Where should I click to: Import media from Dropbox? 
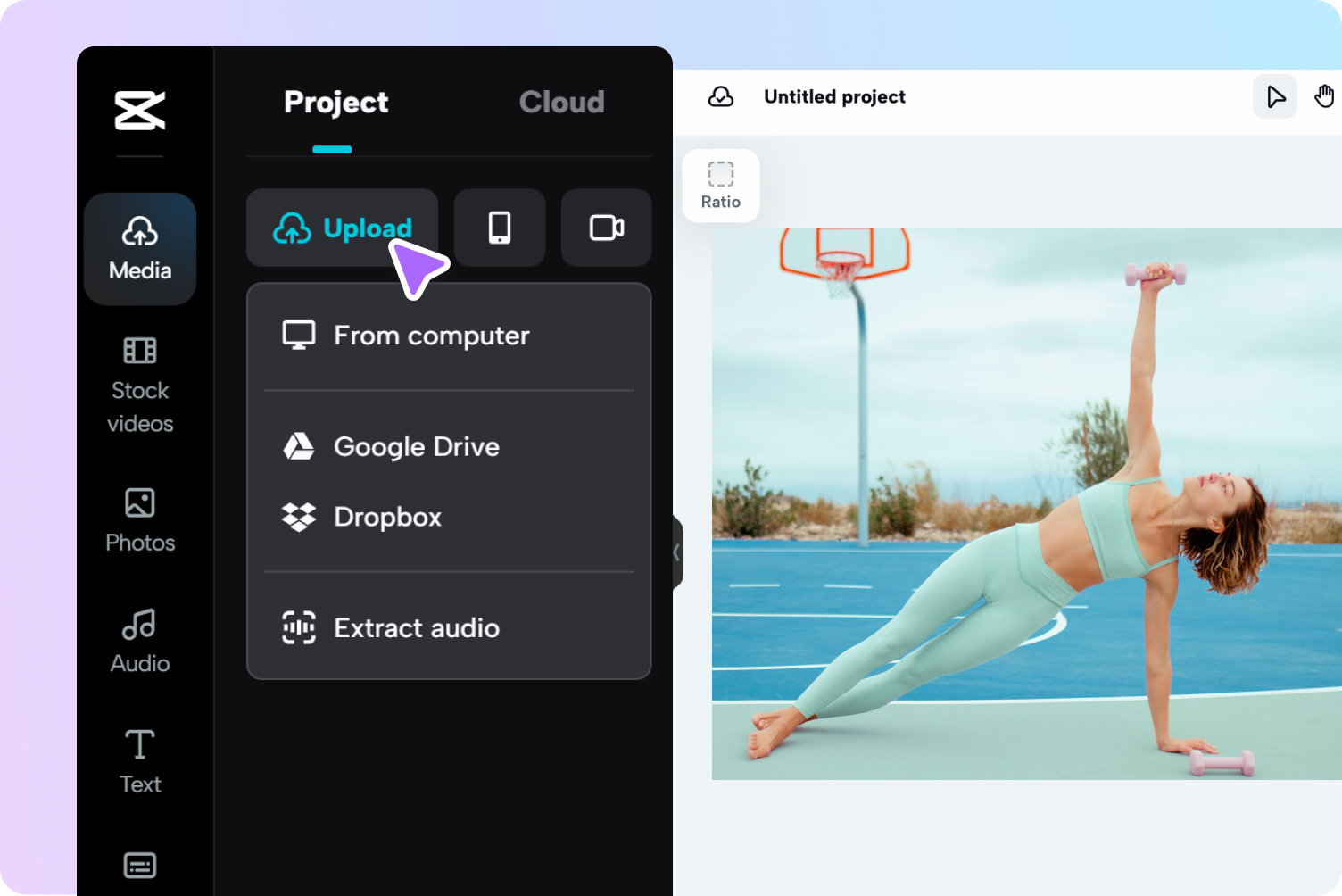[x=387, y=517]
